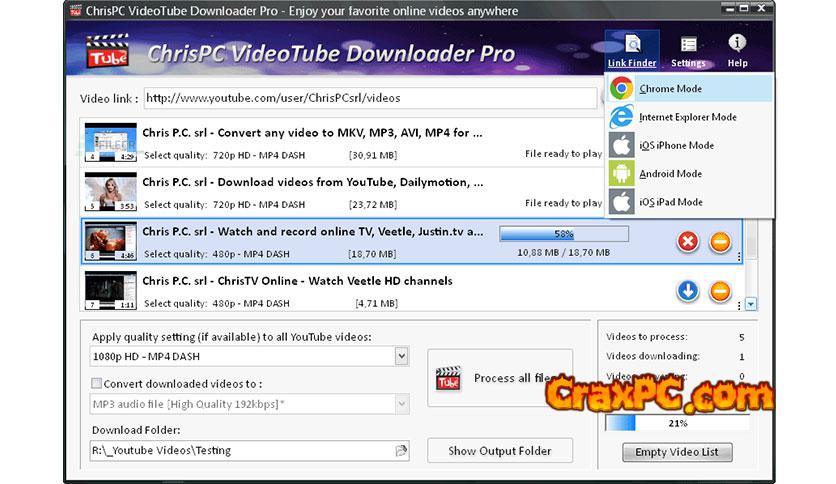Click the Videos to process count
836x484 pixels.
(742, 337)
